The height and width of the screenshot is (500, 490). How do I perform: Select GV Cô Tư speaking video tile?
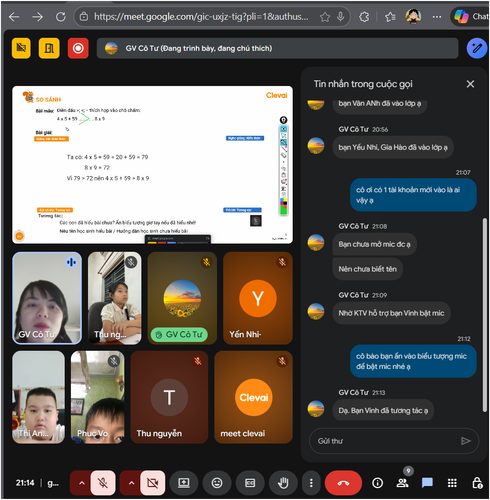click(x=47, y=298)
